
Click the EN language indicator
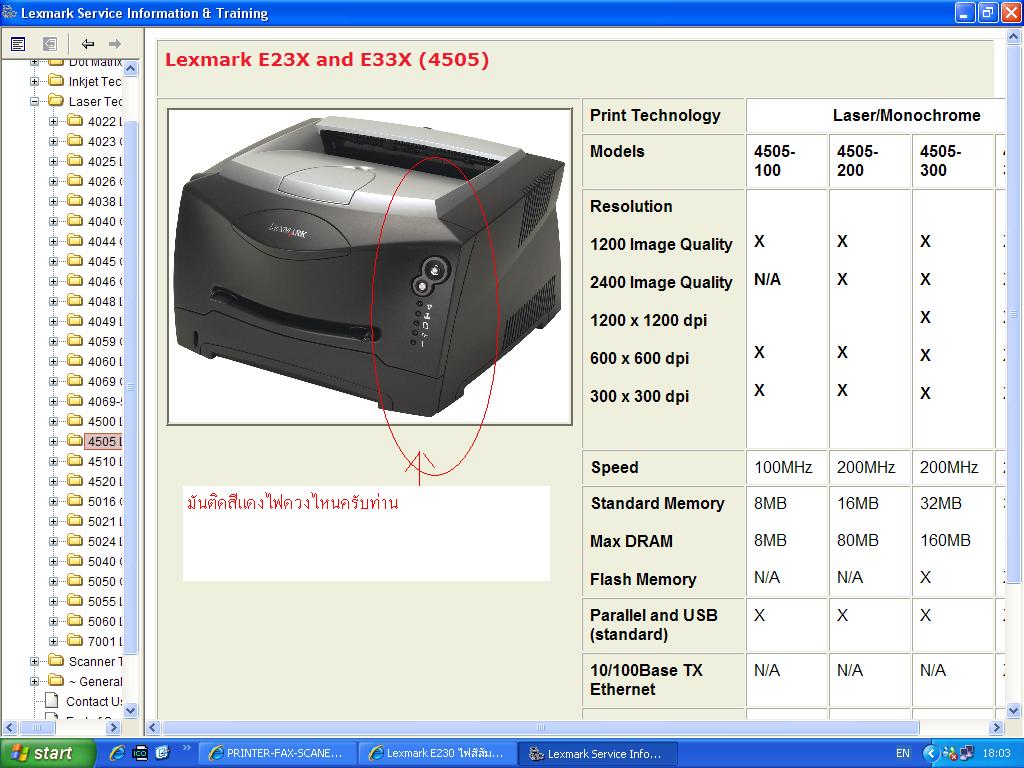click(903, 754)
